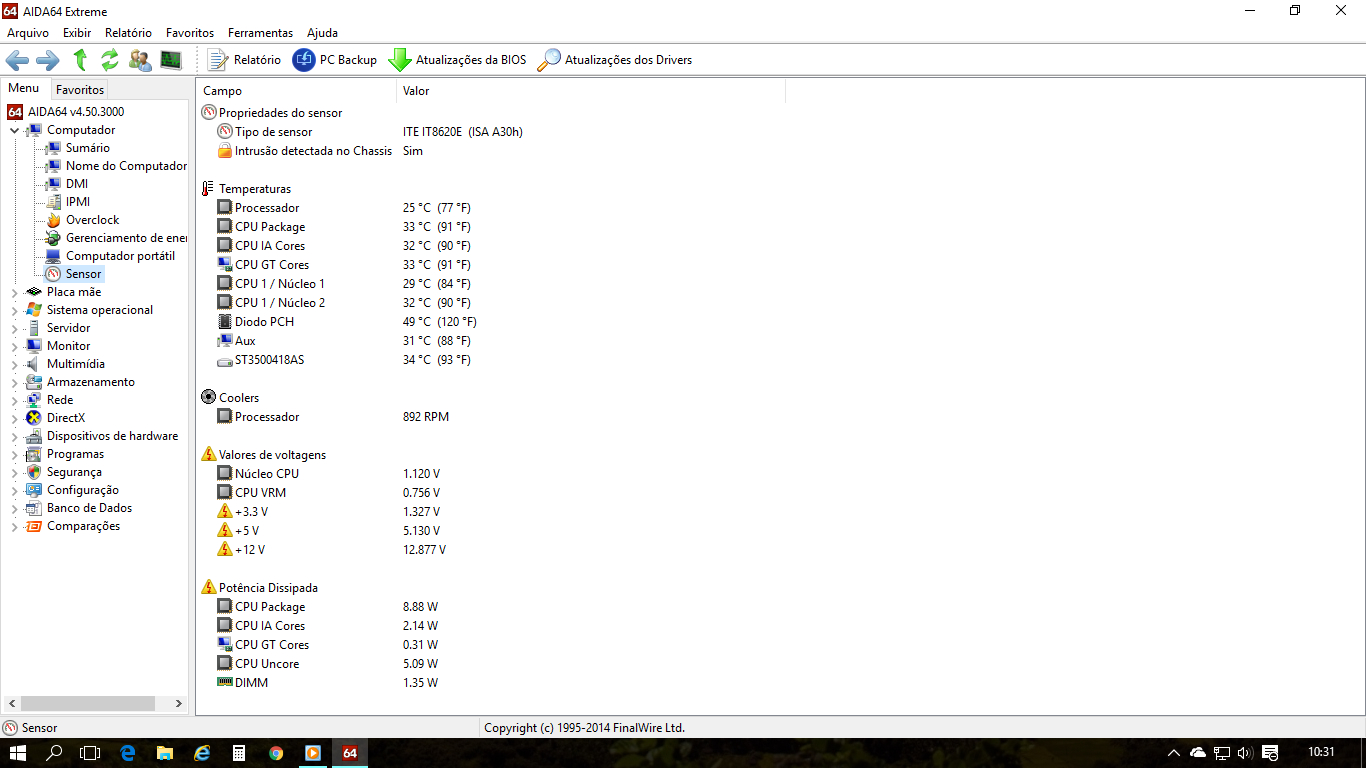The image size is (1366, 768).
Task: Refresh the sensor readings
Action: (x=110, y=60)
